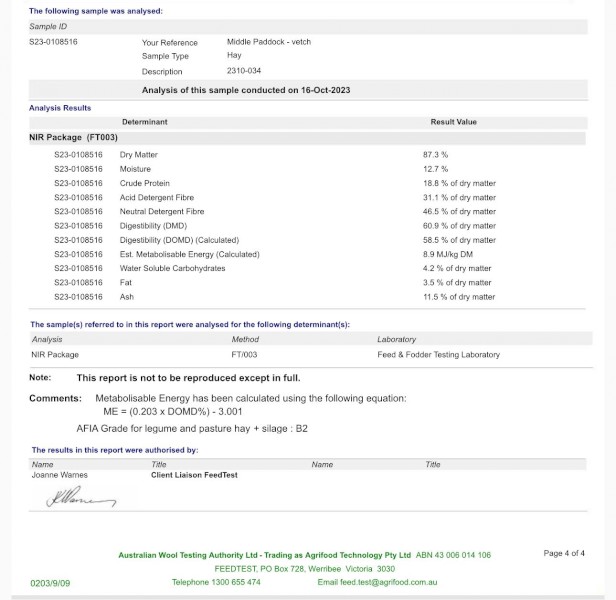This screenshot has width=616, height=600.
Task: Click 'Est. Metabolisable Energy (Calculated)' label
Action: [x=190, y=254]
